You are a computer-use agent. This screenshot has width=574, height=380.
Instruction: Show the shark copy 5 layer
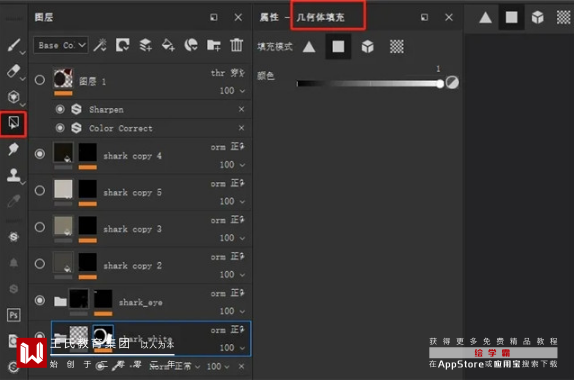tap(40, 190)
